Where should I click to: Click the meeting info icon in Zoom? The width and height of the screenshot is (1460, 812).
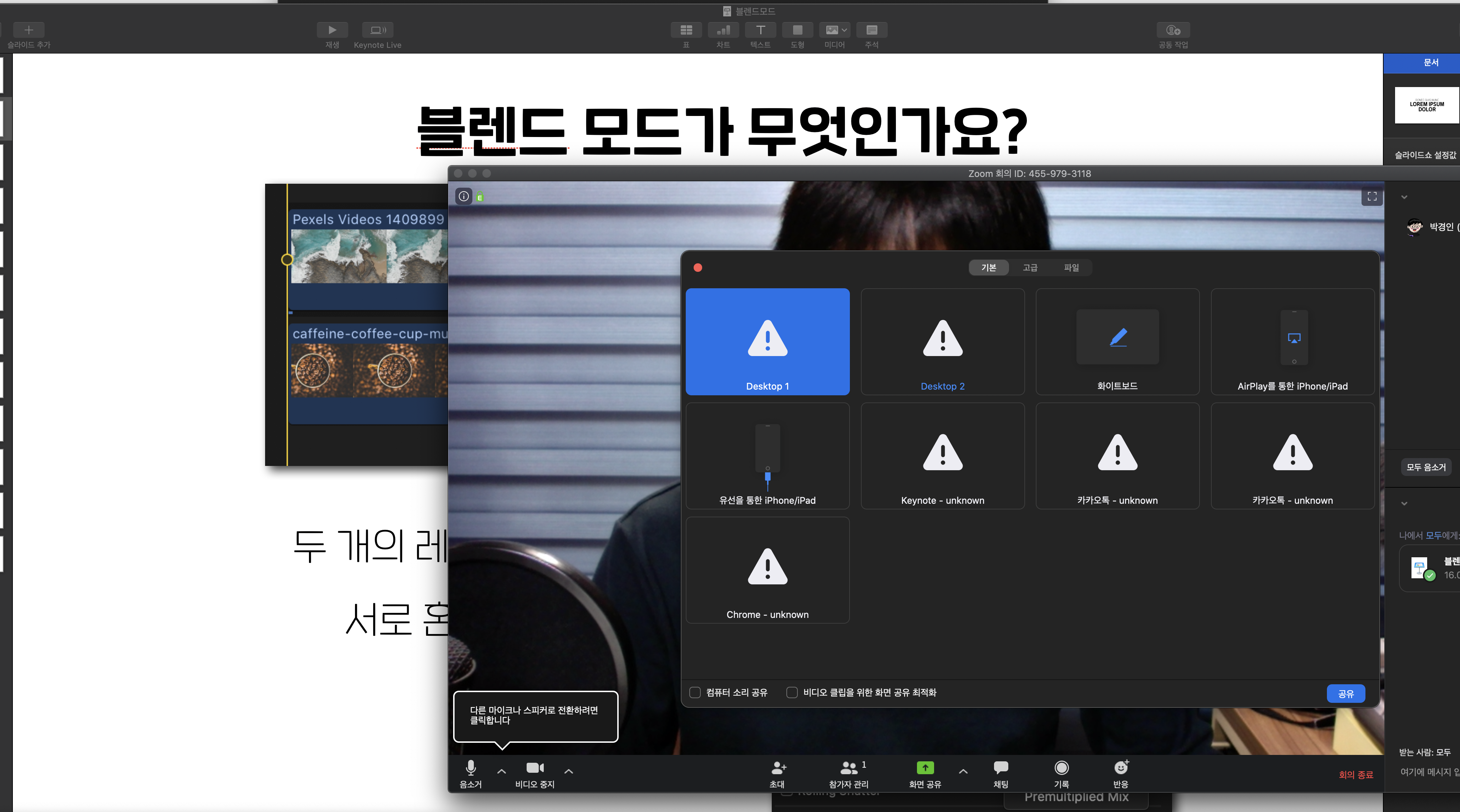[463, 197]
